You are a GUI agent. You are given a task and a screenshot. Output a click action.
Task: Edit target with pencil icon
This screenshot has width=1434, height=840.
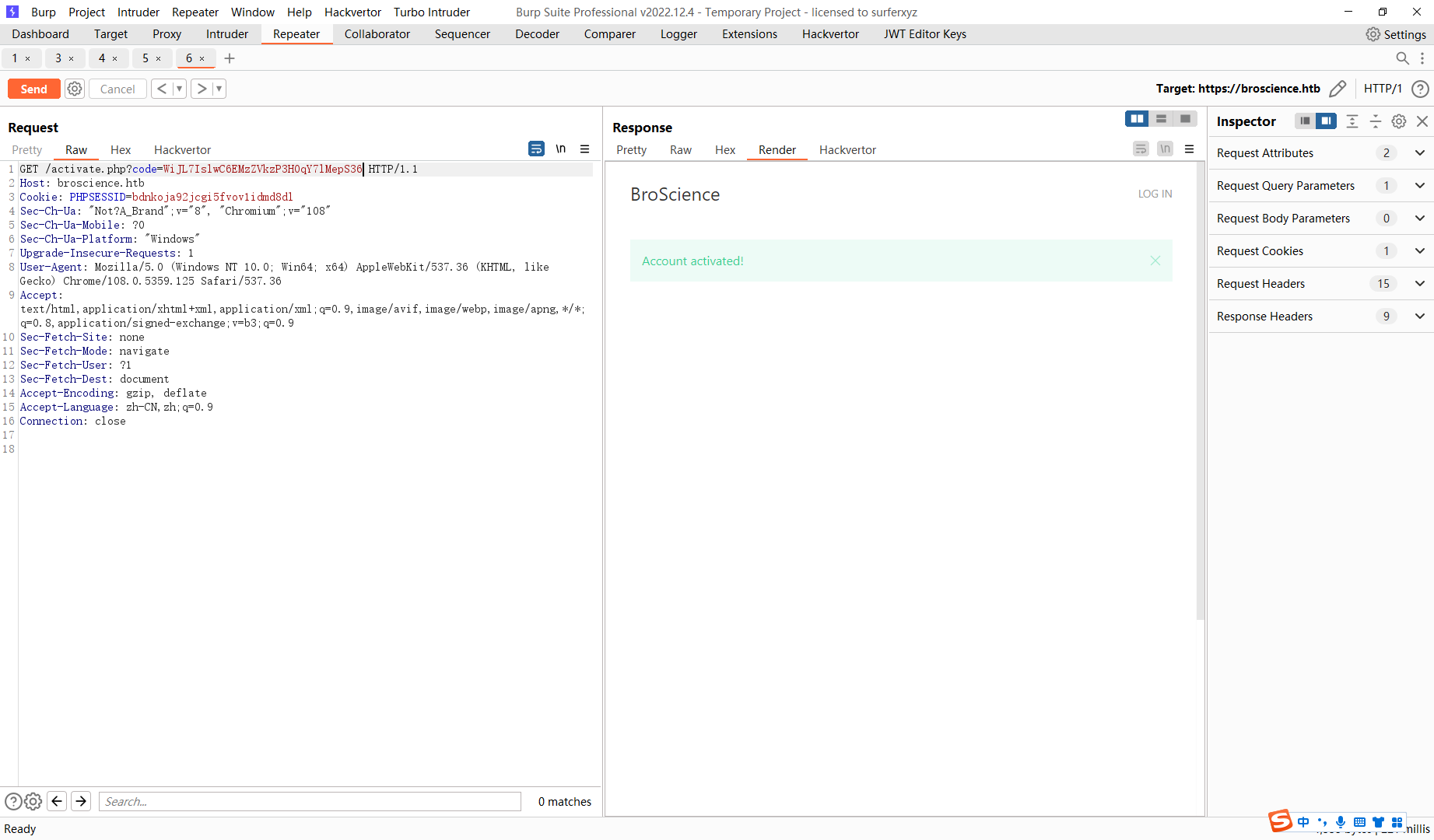coord(1338,89)
